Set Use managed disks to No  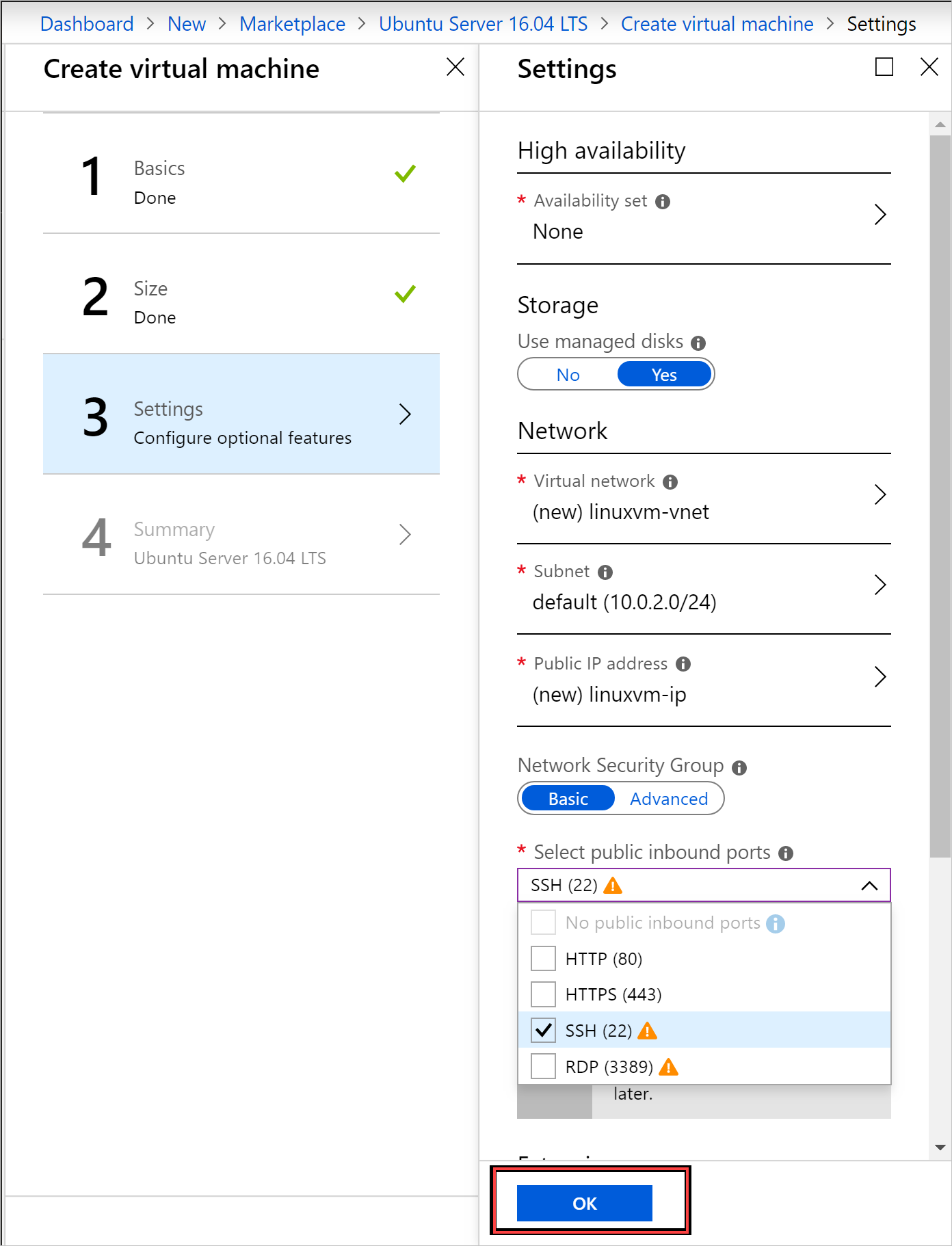point(568,375)
